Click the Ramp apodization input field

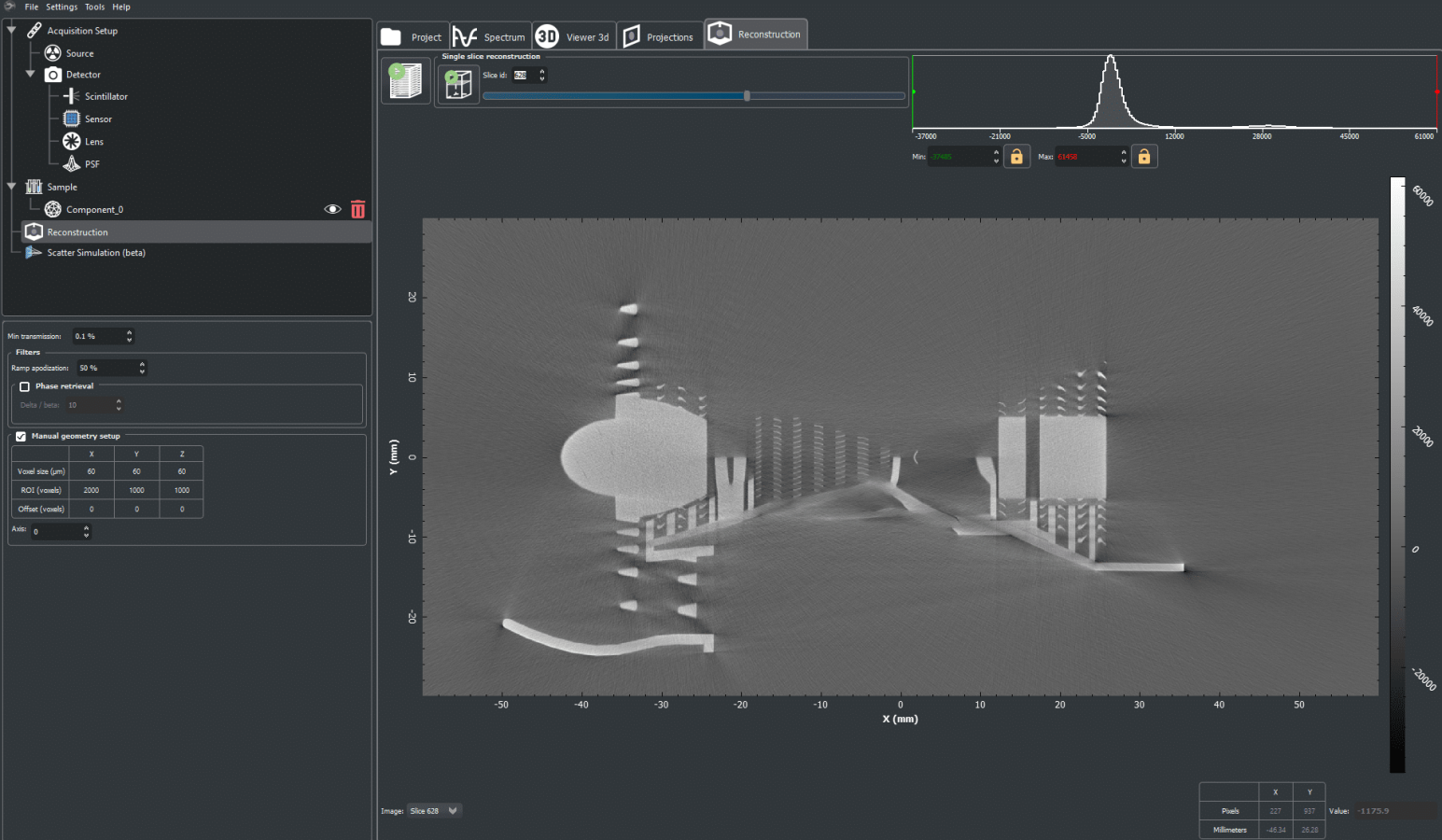(x=105, y=368)
